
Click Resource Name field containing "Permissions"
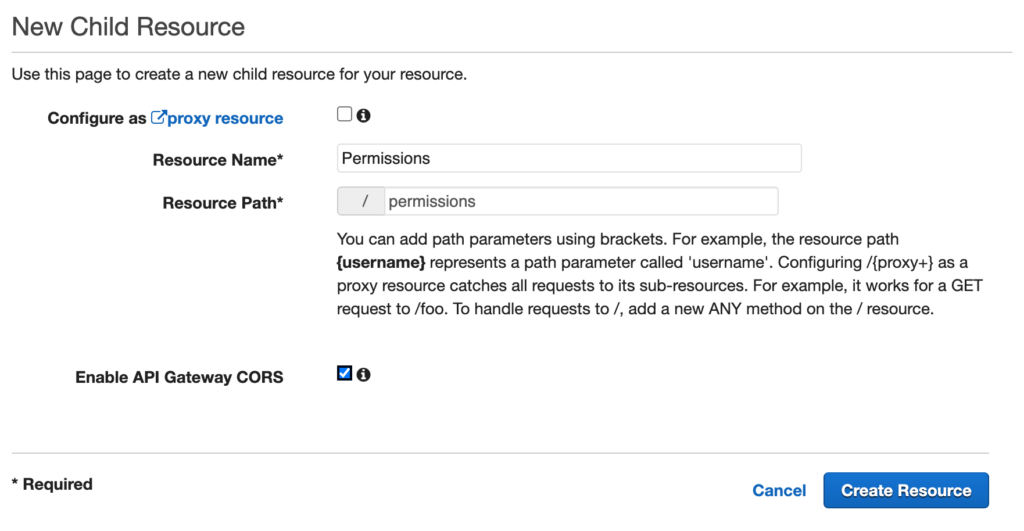569,158
